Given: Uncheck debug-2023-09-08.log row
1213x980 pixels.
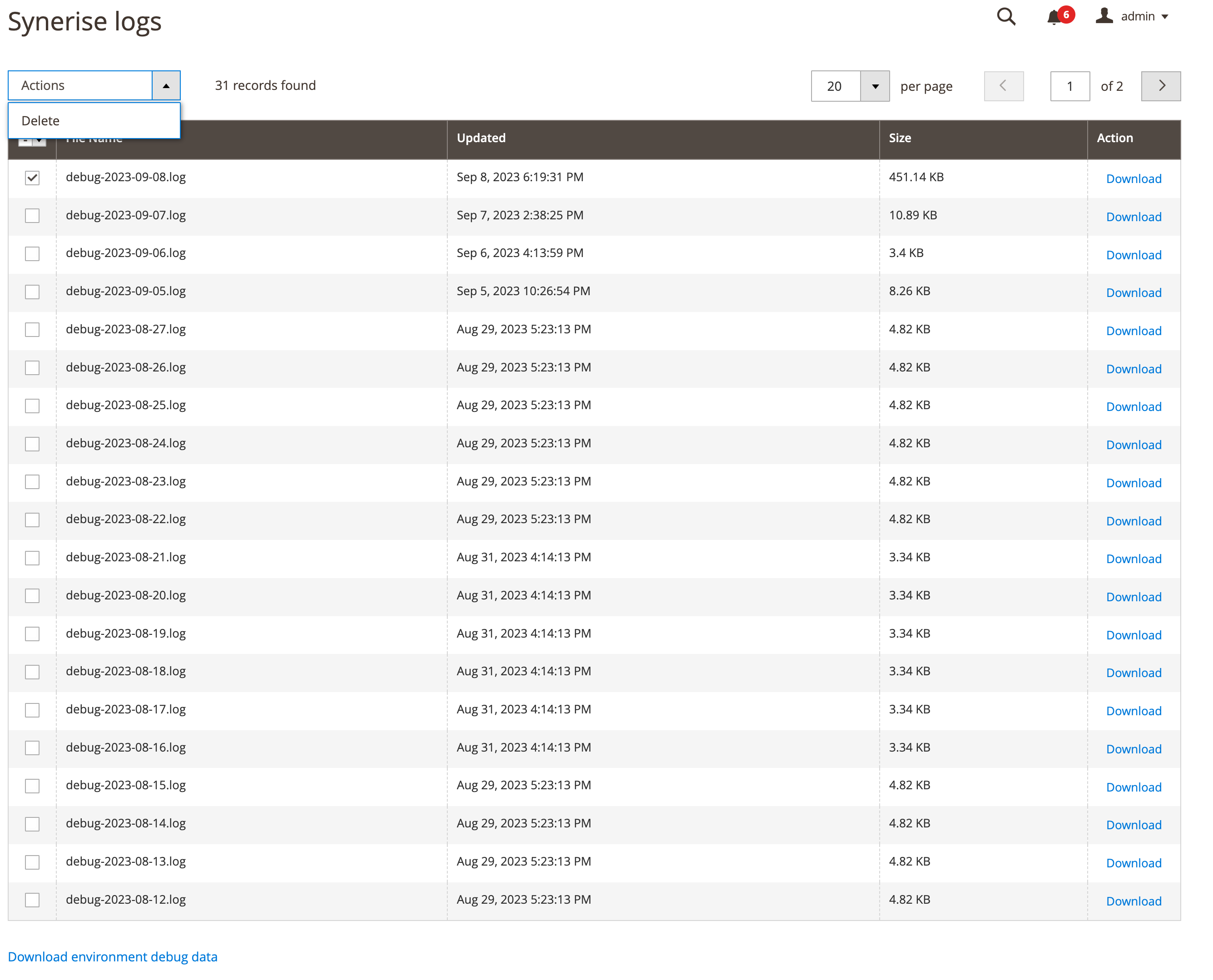Looking at the screenshot, I should coord(32,177).
